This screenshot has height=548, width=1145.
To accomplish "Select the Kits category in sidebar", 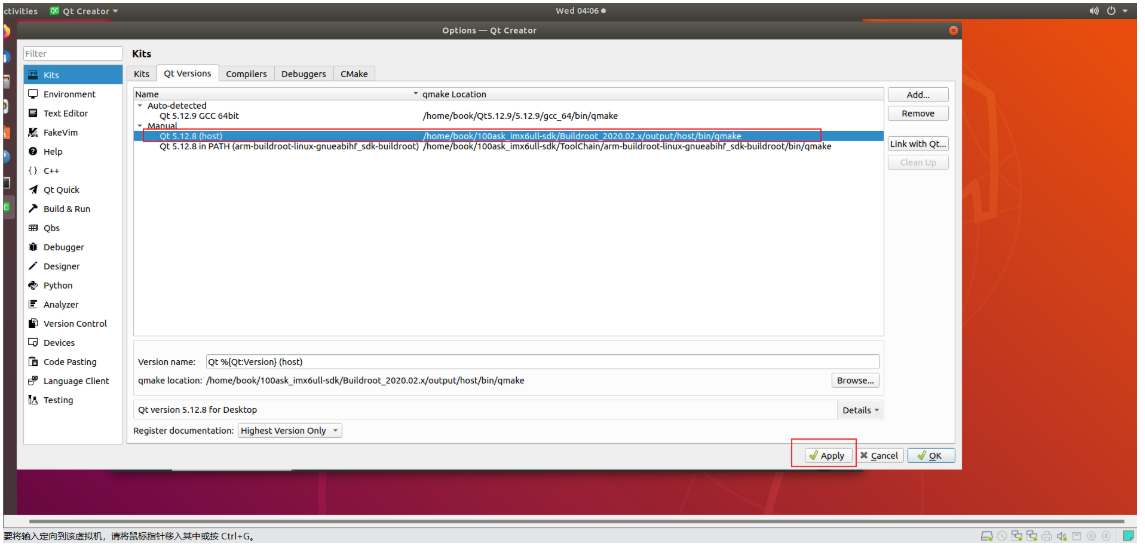I will click(73, 75).
